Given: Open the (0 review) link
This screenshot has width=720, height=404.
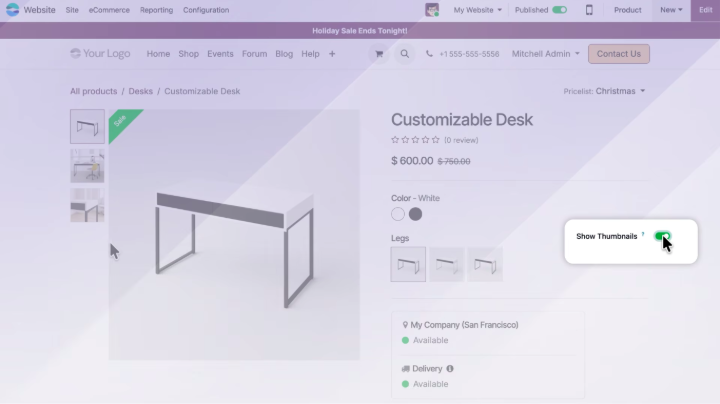Looking at the screenshot, I should pyautogui.click(x=461, y=140).
